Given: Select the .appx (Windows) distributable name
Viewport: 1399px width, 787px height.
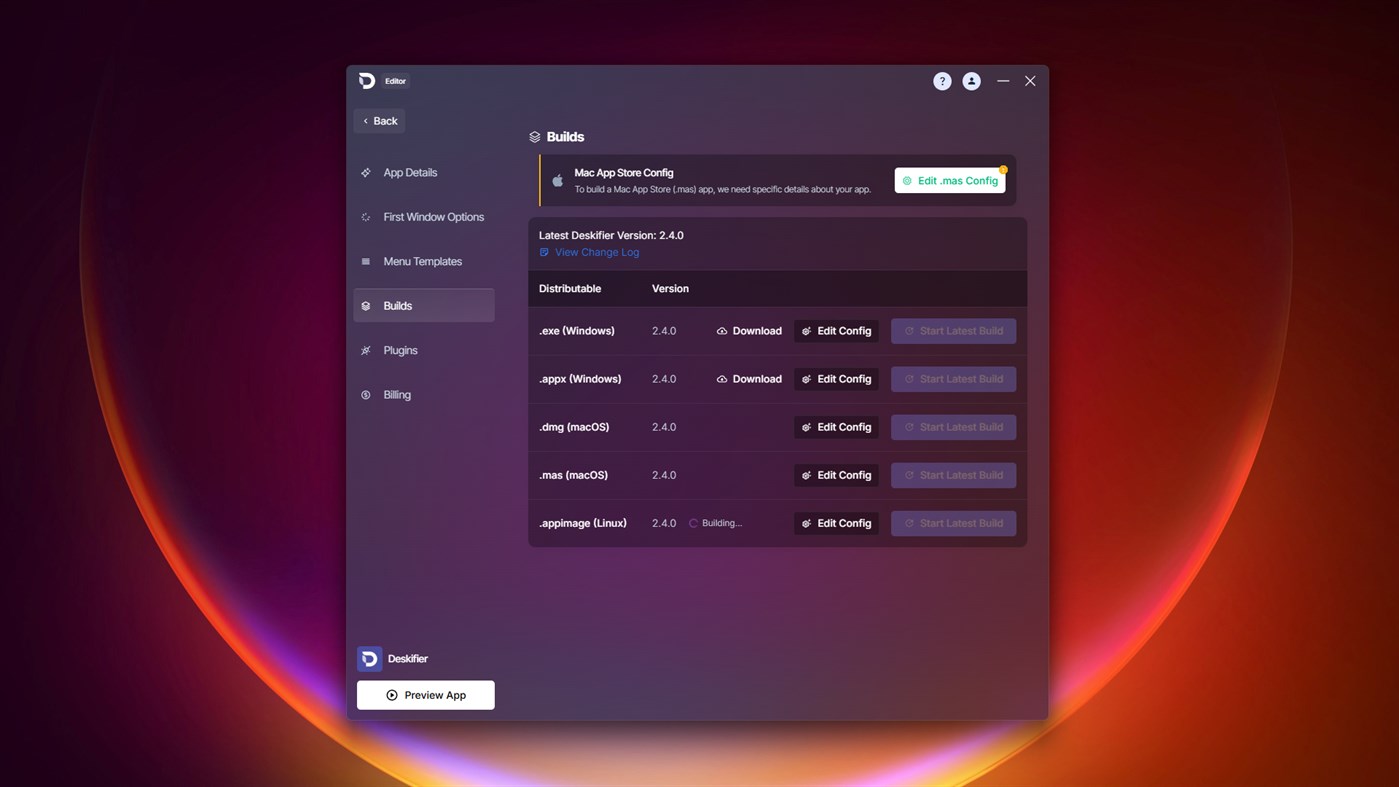Looking at the screenshot, I should pyautogui.click(x=580, y=379).
